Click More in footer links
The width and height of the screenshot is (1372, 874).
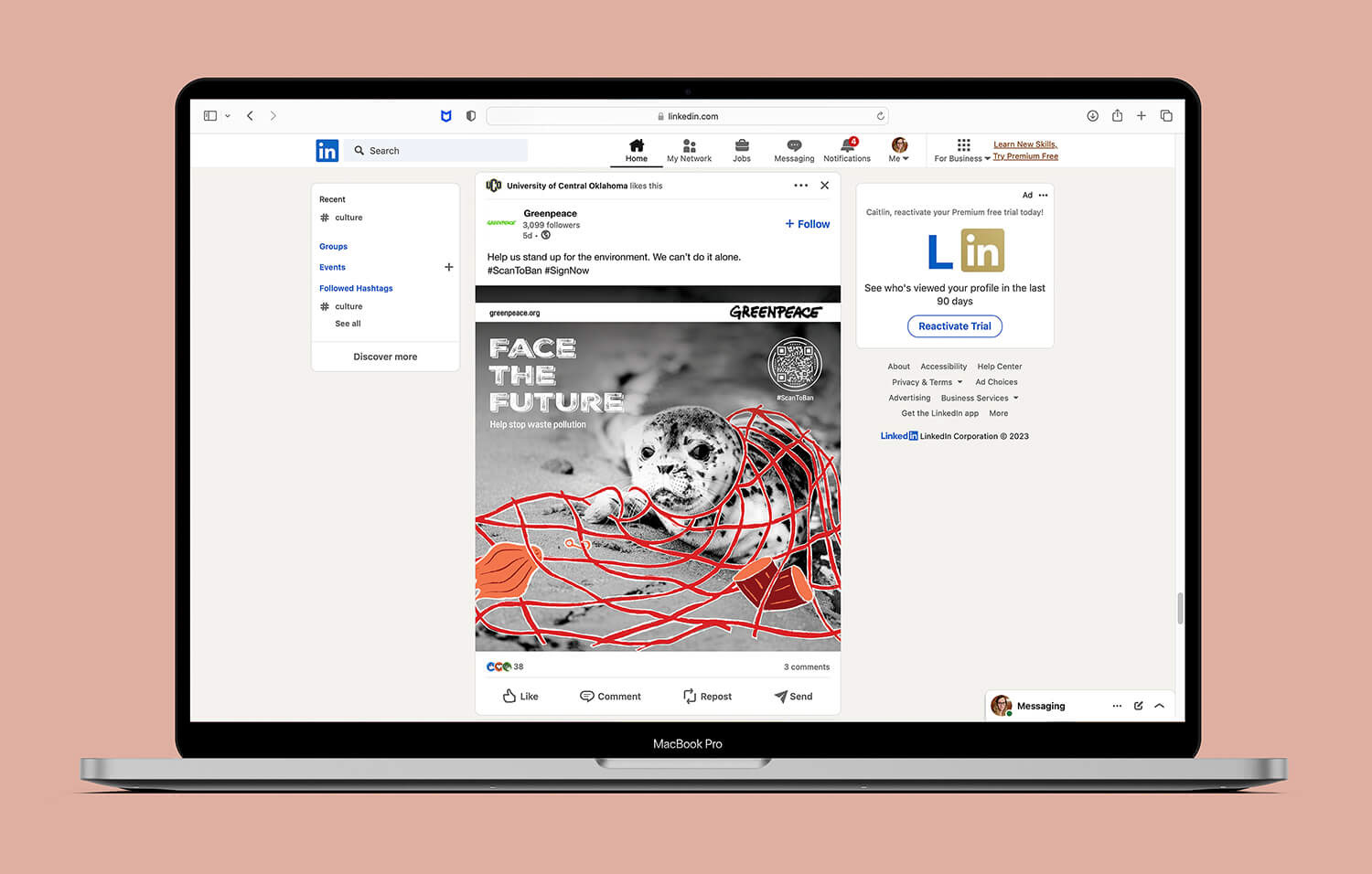999,413
